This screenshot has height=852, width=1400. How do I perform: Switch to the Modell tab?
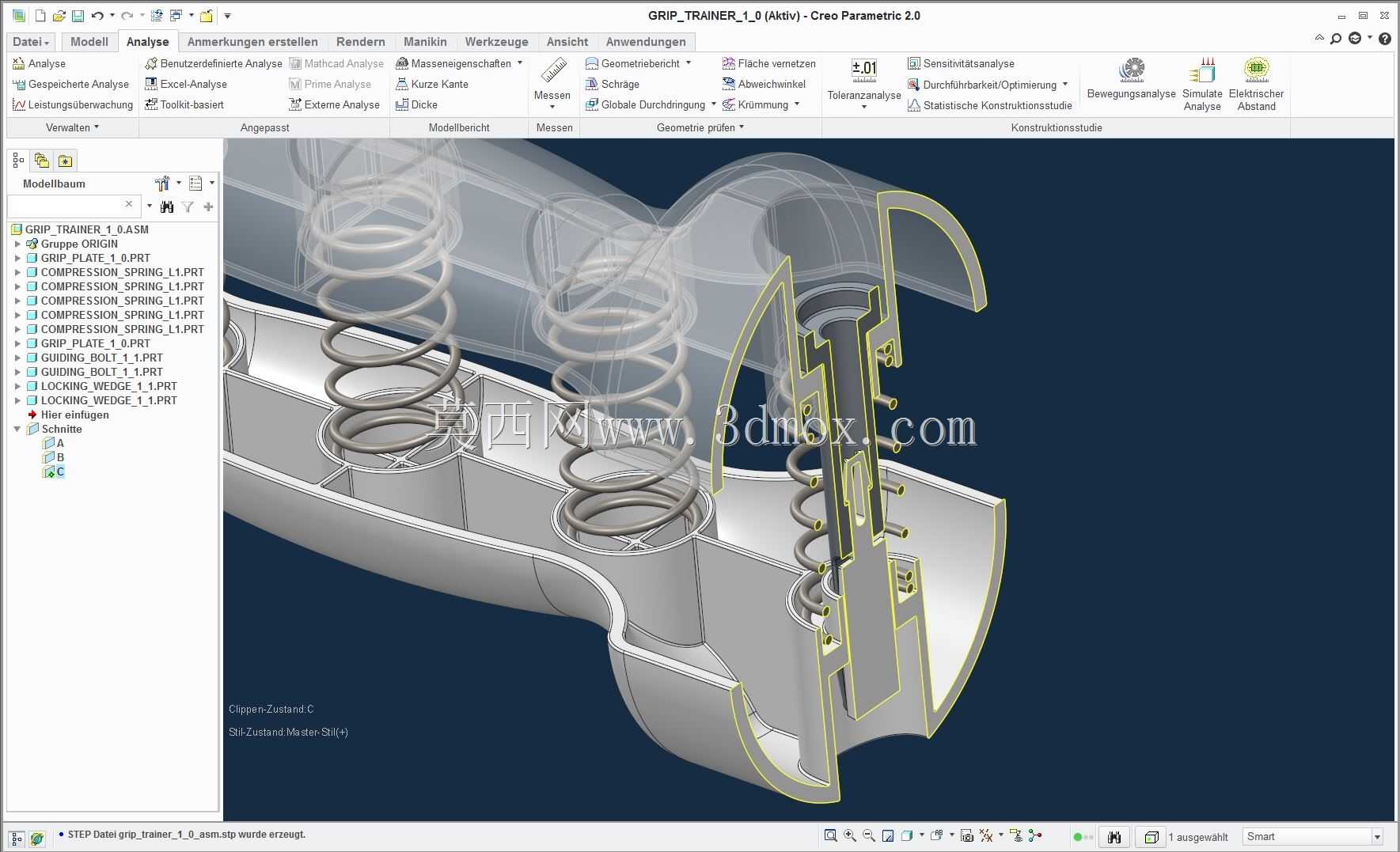click(x=89, y=42)
